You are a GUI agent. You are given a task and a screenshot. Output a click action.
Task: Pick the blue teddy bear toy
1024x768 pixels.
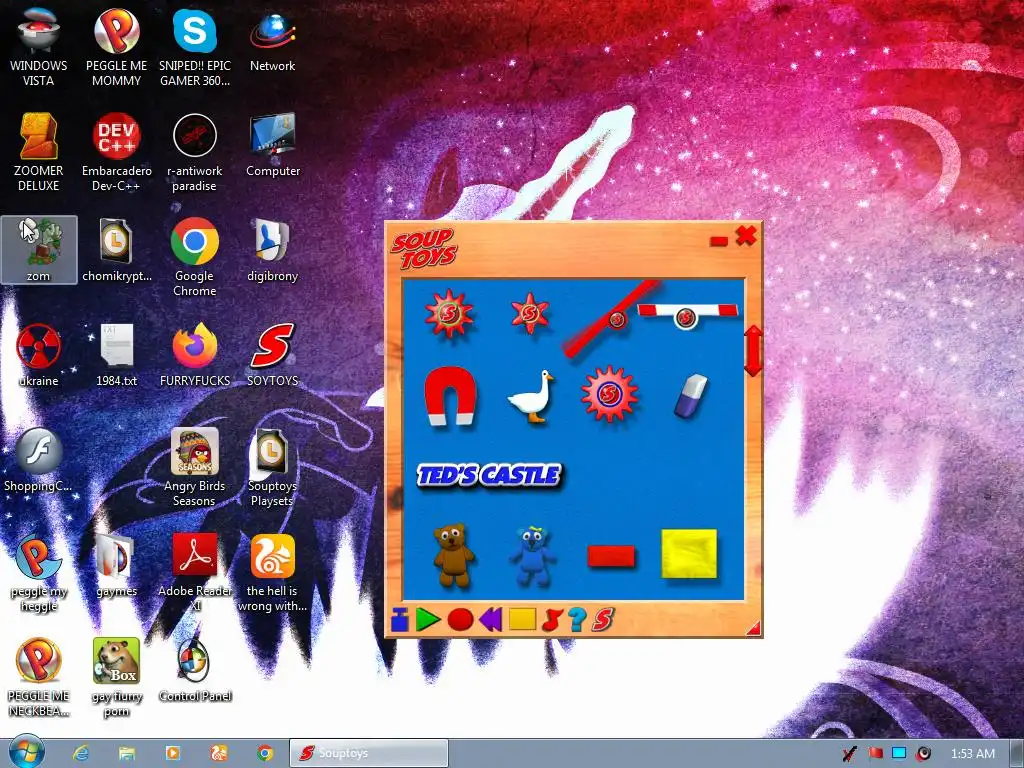coord(532,555)
